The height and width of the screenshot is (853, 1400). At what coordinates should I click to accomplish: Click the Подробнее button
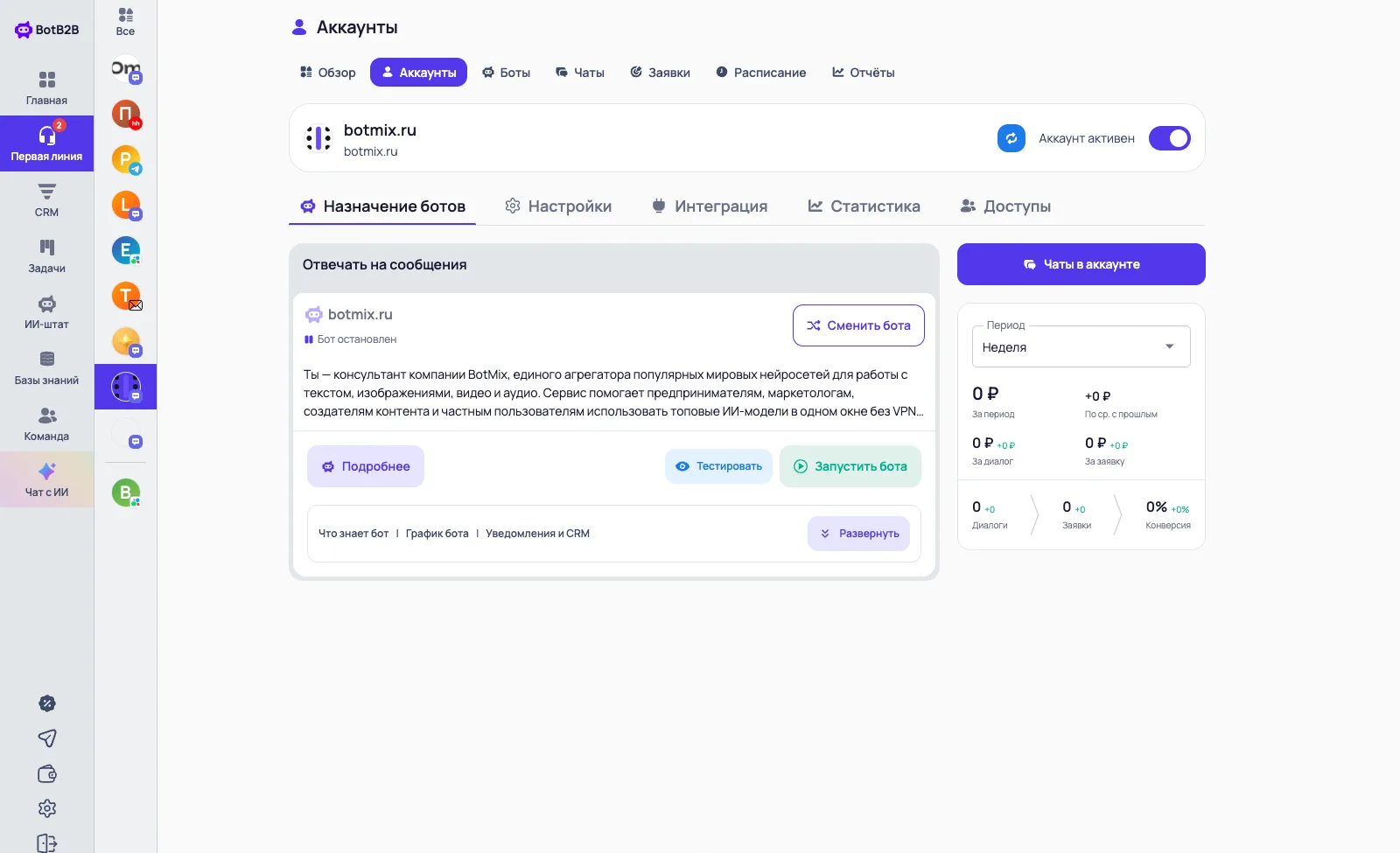point(366,466)
